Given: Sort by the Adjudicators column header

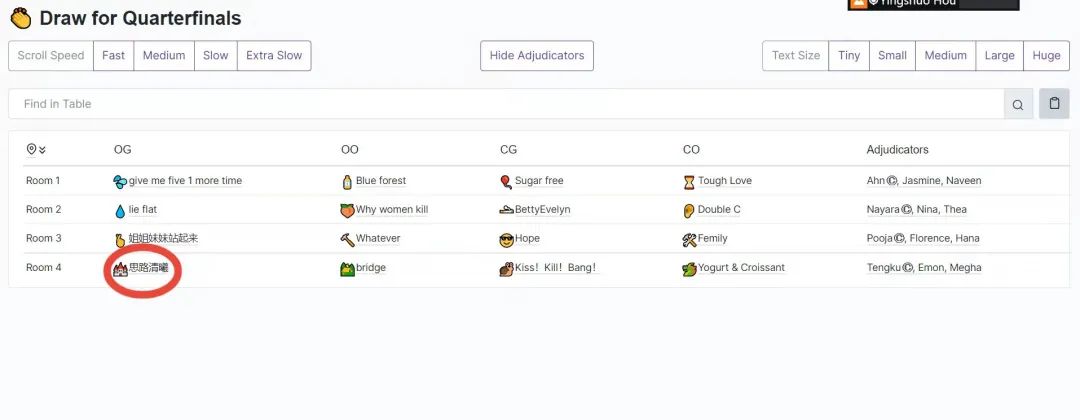Looking at the screenshot, I should [x=897, y=150].
